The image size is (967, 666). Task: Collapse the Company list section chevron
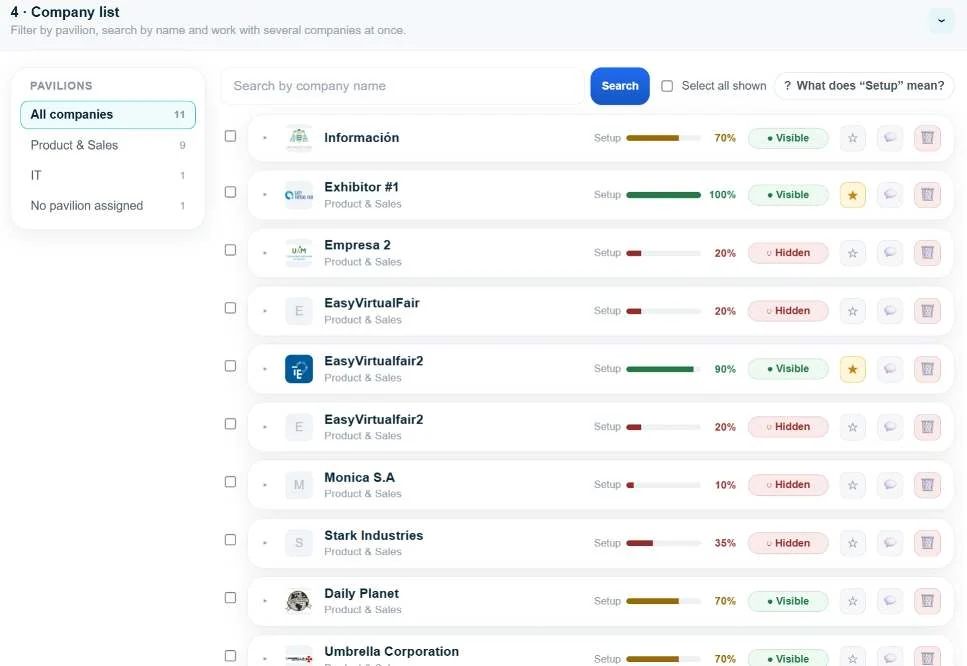[x=941, y=20]
